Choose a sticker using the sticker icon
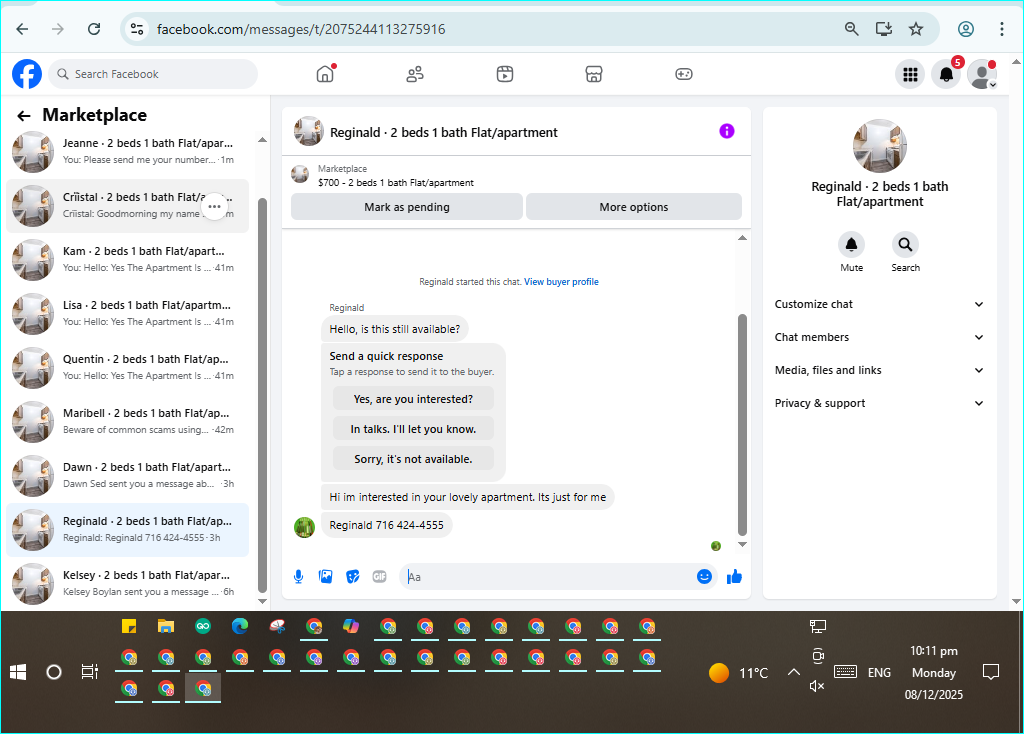 [x=353, y=577]
